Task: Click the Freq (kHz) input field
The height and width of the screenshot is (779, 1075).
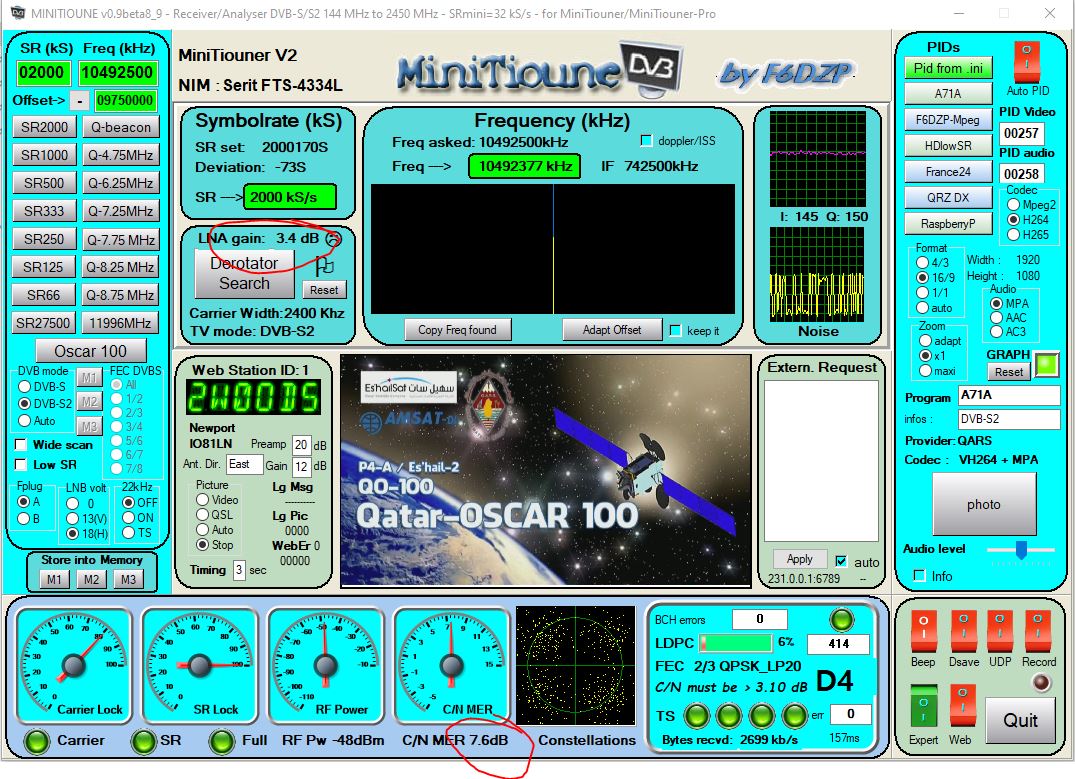Action: coord(117,73)
